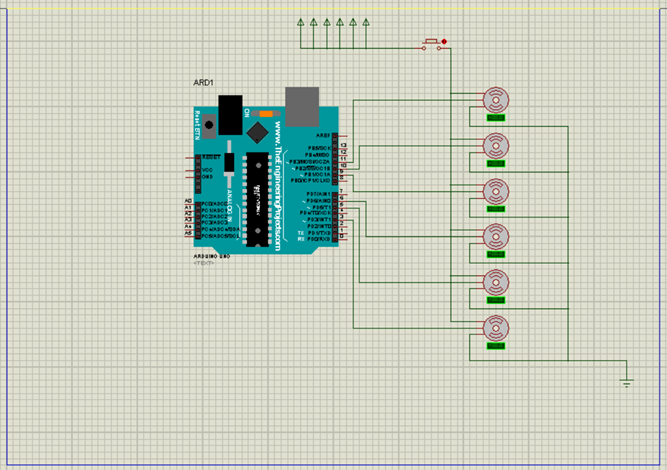
Task: Click green angle readout under third servo
Action: (x=496, y=209)
